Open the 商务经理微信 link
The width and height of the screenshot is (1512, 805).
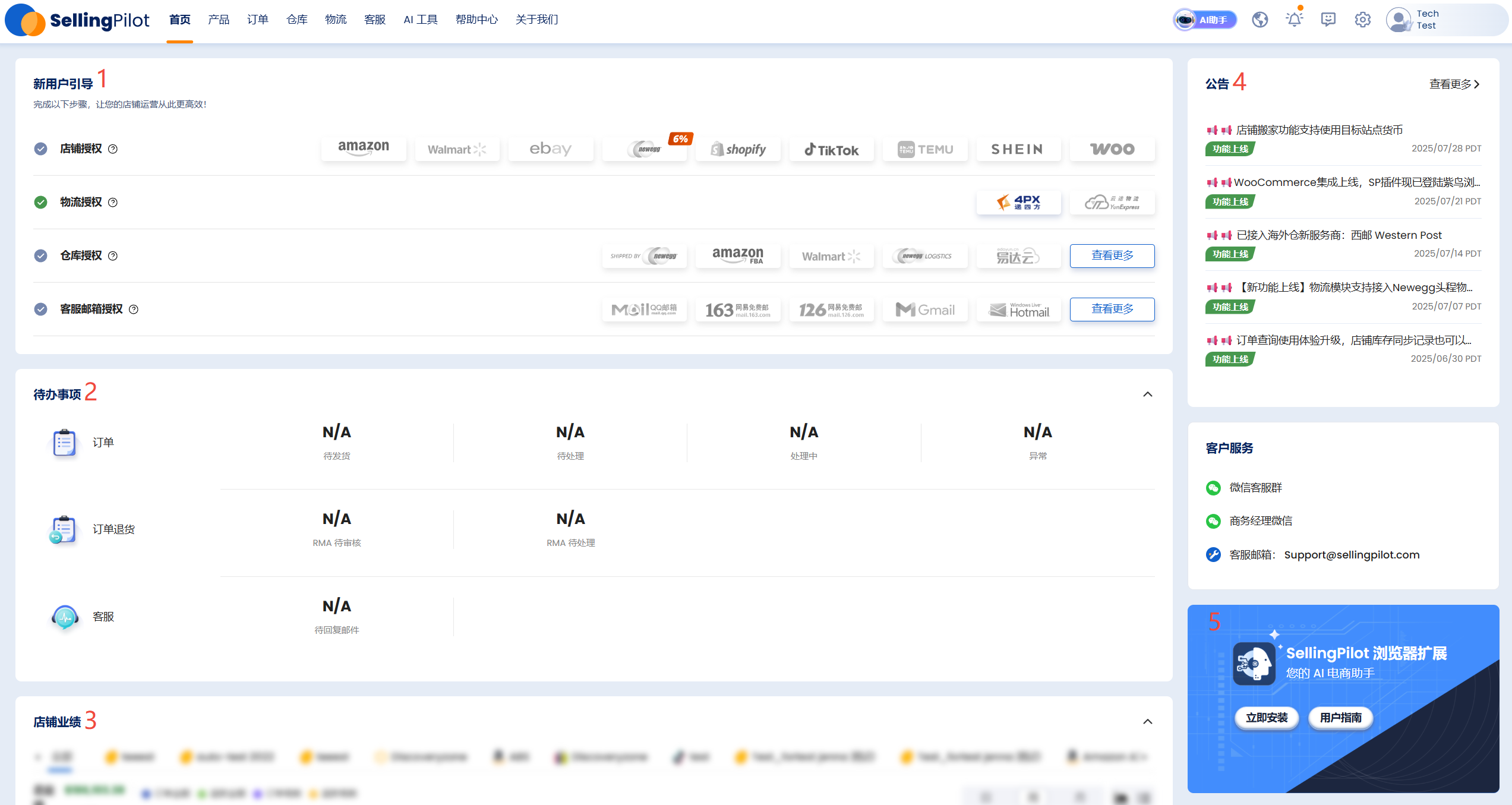(x=1261, y=521)
